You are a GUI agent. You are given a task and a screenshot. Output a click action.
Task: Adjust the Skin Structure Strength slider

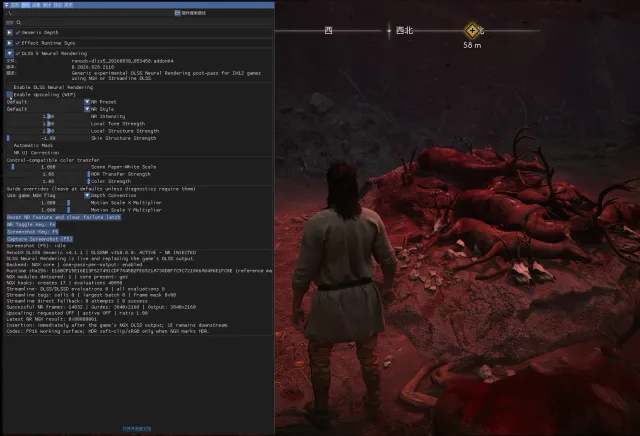(47, 138)
